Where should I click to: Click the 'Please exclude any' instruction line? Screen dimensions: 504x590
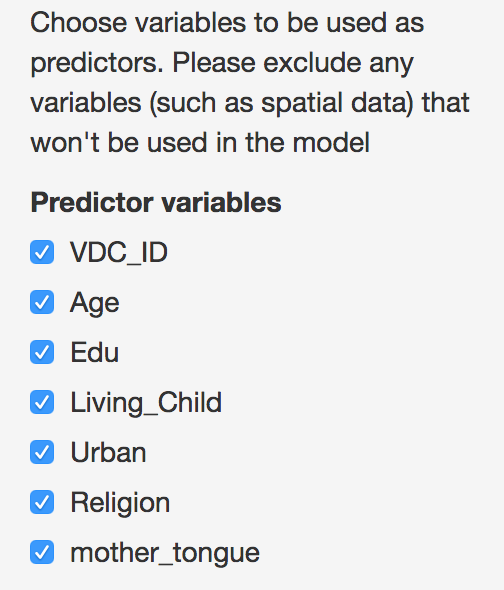pyautogui.click(x=293, y=63)
